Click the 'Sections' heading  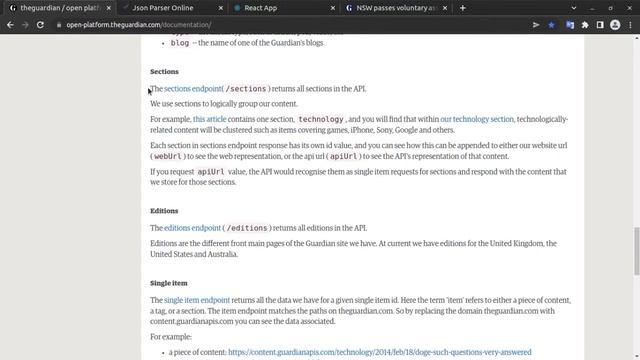(164, 71)
